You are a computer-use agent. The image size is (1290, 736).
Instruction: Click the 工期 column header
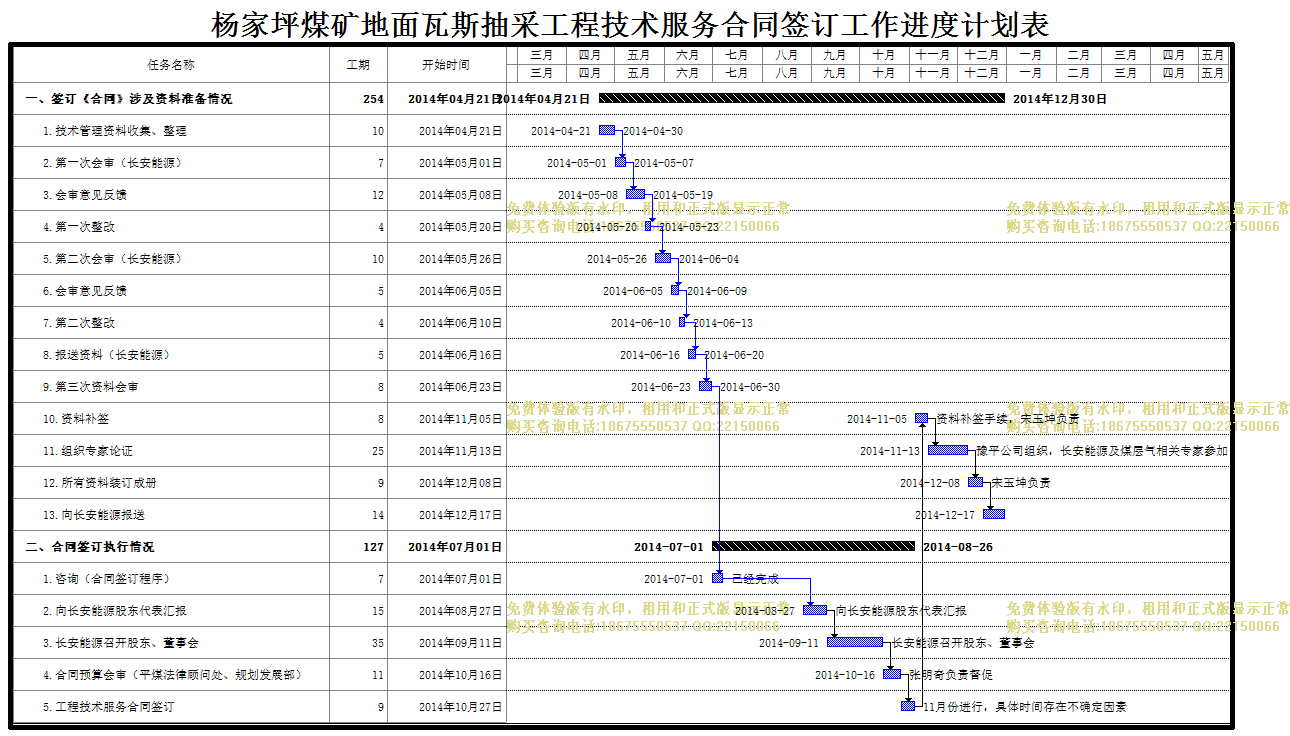(358, 64)
